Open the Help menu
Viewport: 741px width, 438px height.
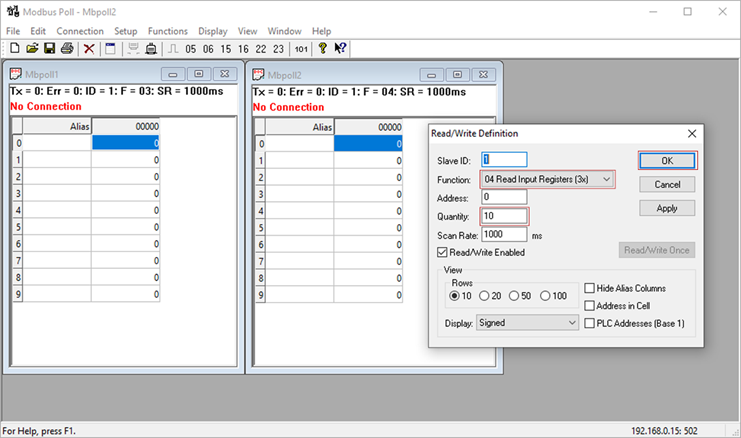(321, 31)
